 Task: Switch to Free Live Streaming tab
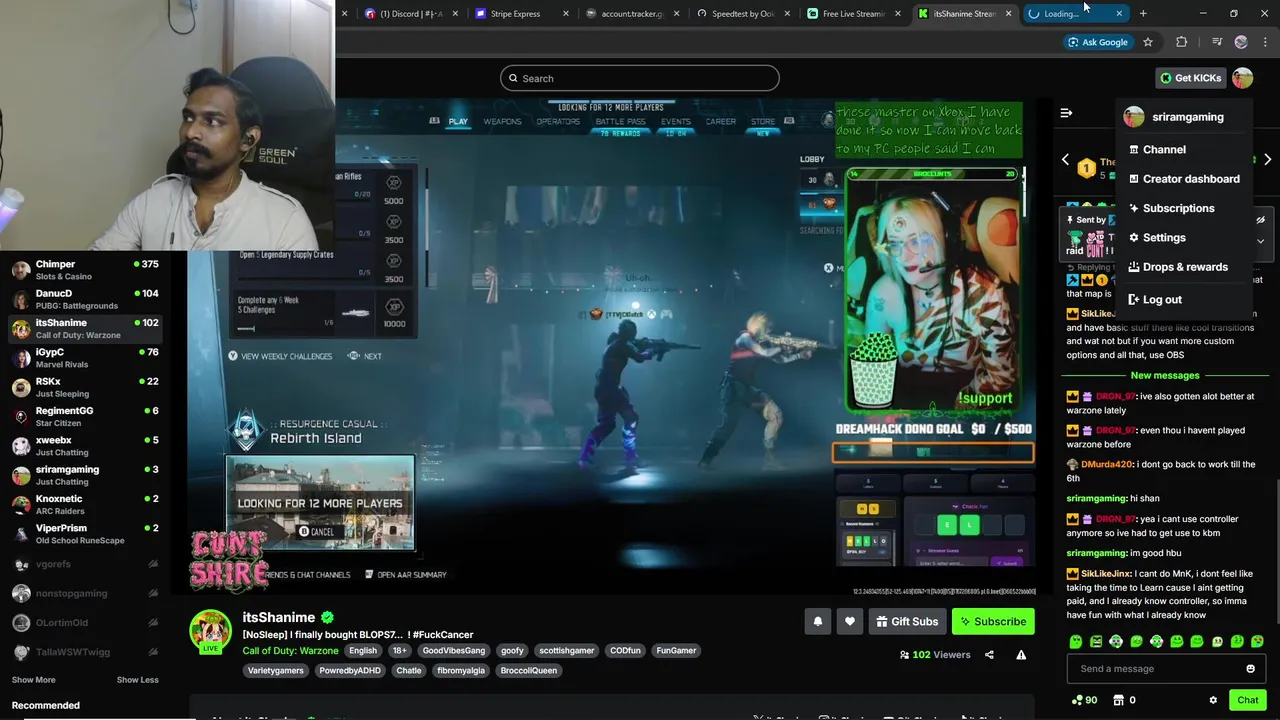pyautogui.click(x=853, y=13)
